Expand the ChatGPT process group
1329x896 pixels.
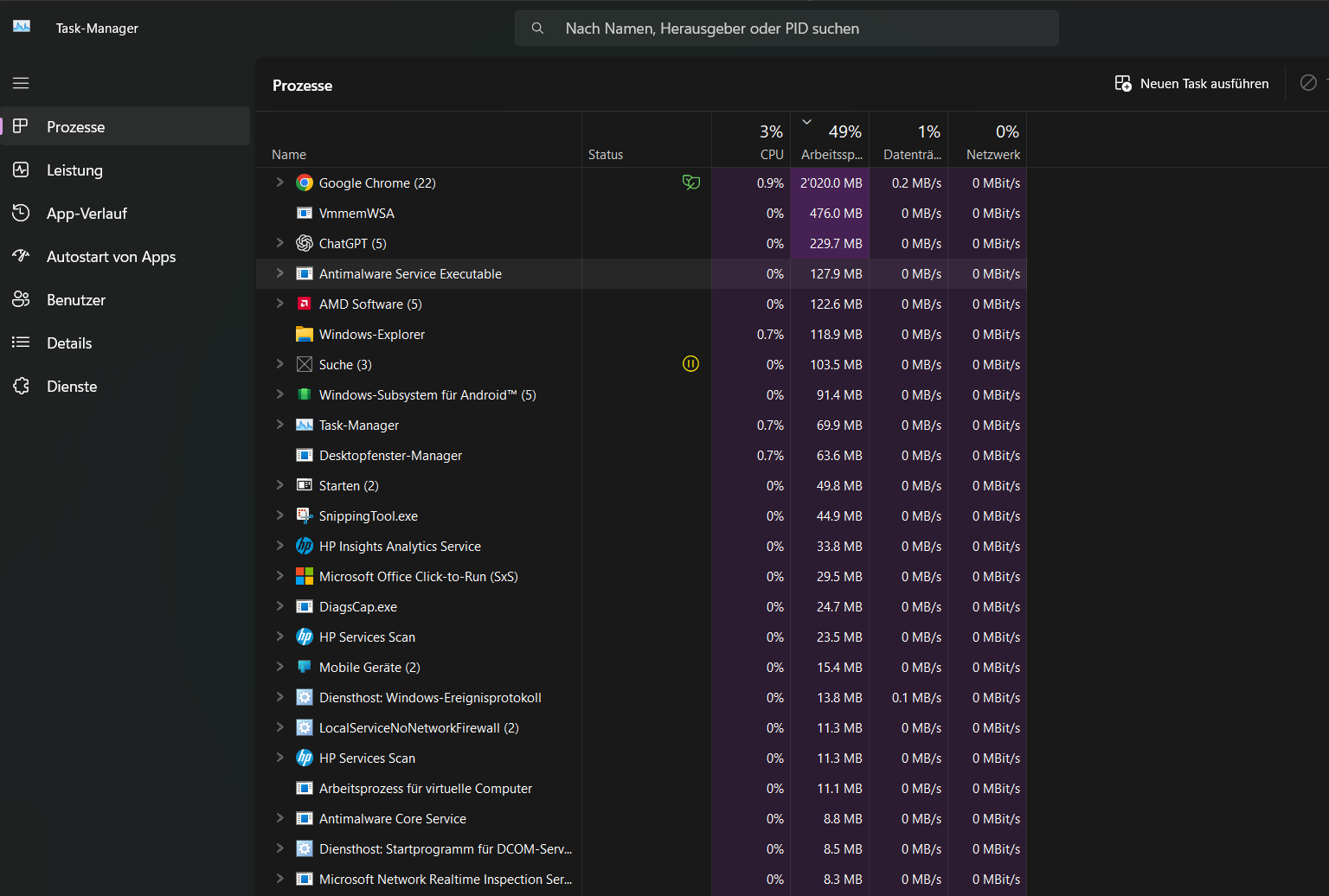[x=279, y=243]
